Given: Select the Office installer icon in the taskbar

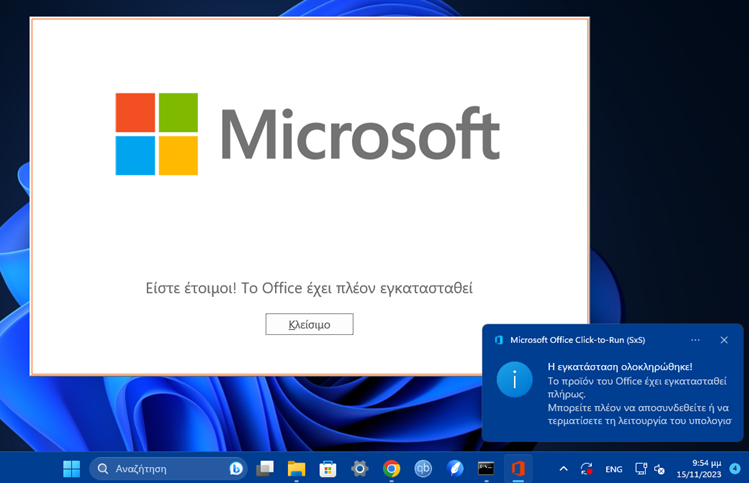Looking at the screenshot, I should pyautogui.click(x=518, y=469).
